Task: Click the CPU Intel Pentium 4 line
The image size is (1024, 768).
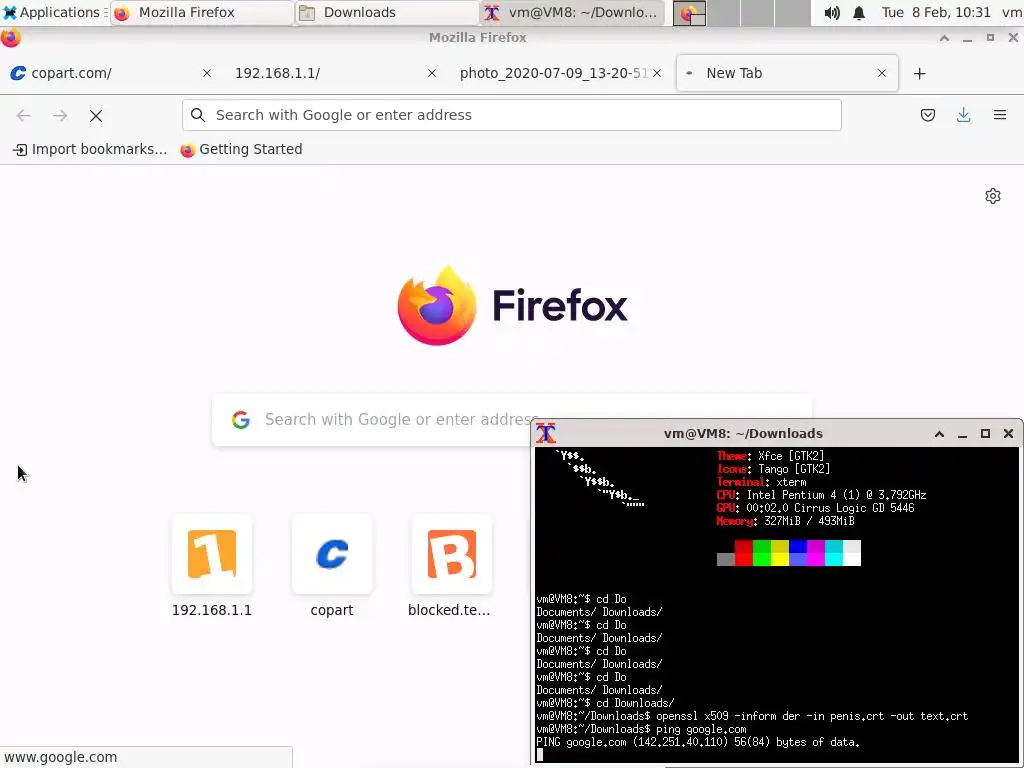Action: coord(822,495)
